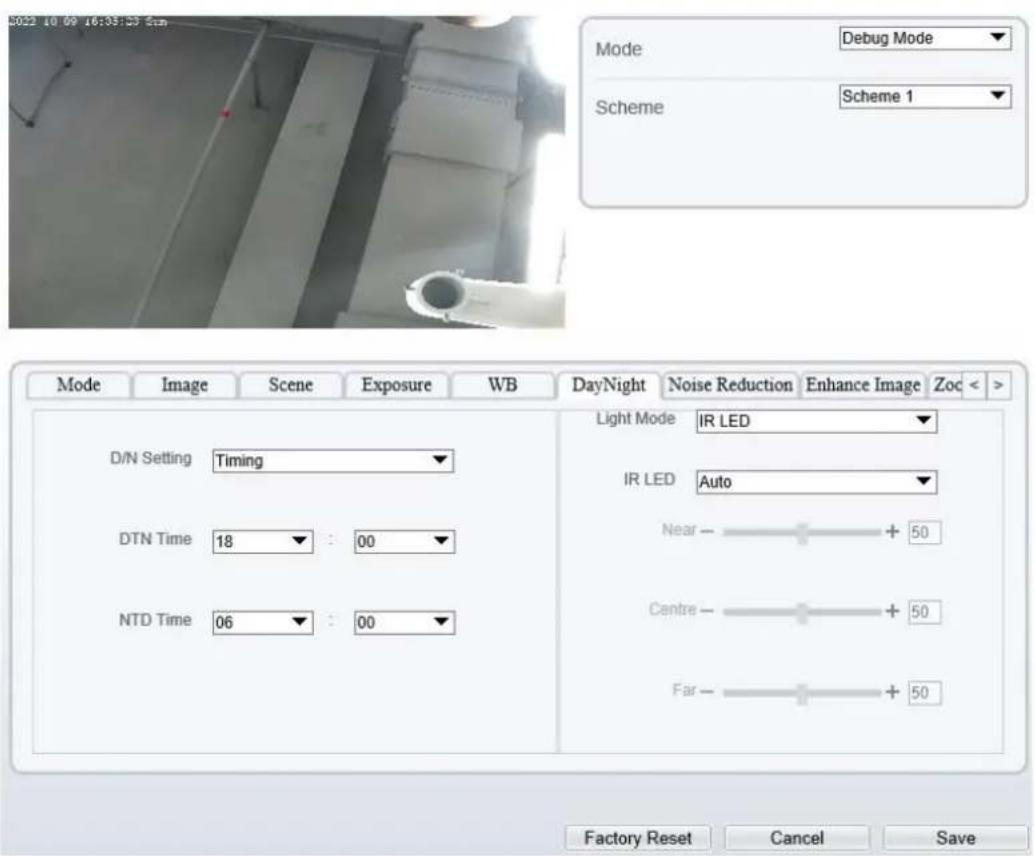Open the Mode dropdown showing Debug Mode

click(x=924, y=38)
